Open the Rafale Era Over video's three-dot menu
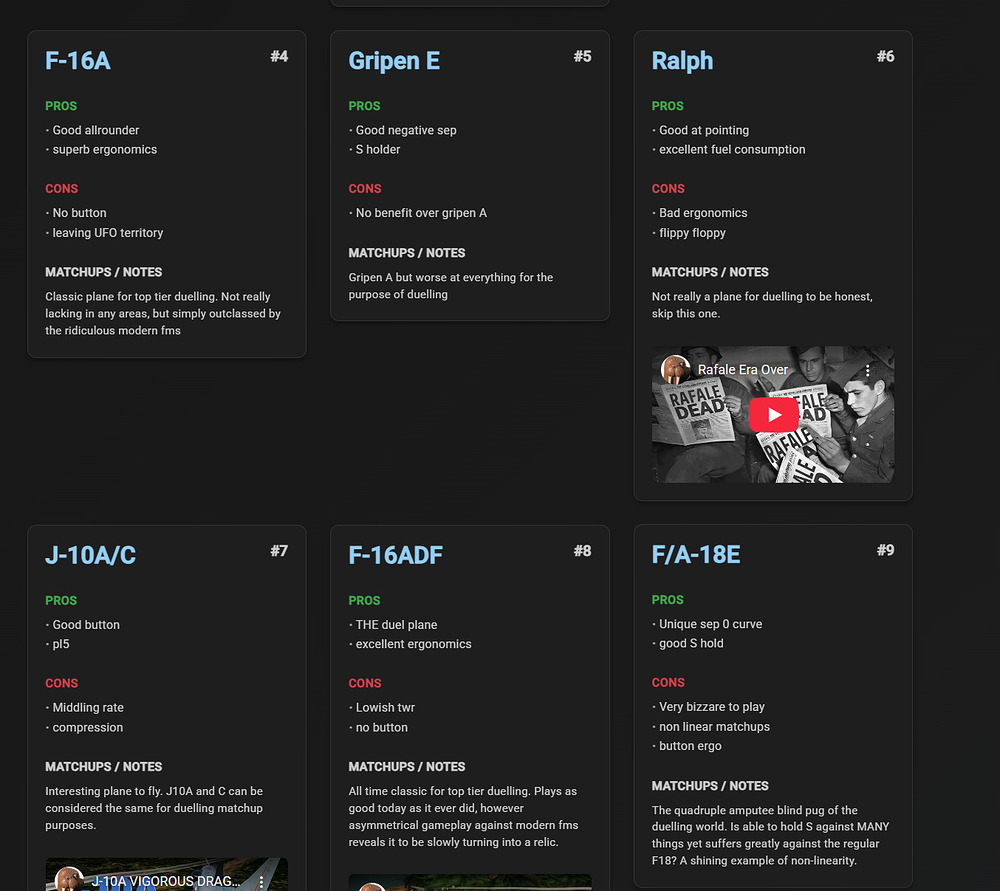The height and width of the screenshot is (891, 1000). click(868, 370)
